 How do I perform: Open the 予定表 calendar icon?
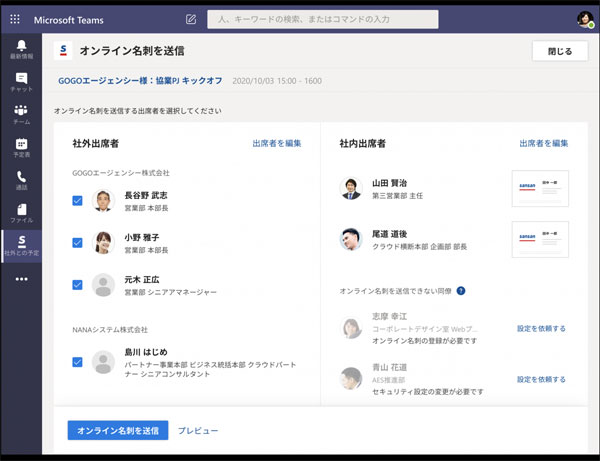[x=21, y=148]
